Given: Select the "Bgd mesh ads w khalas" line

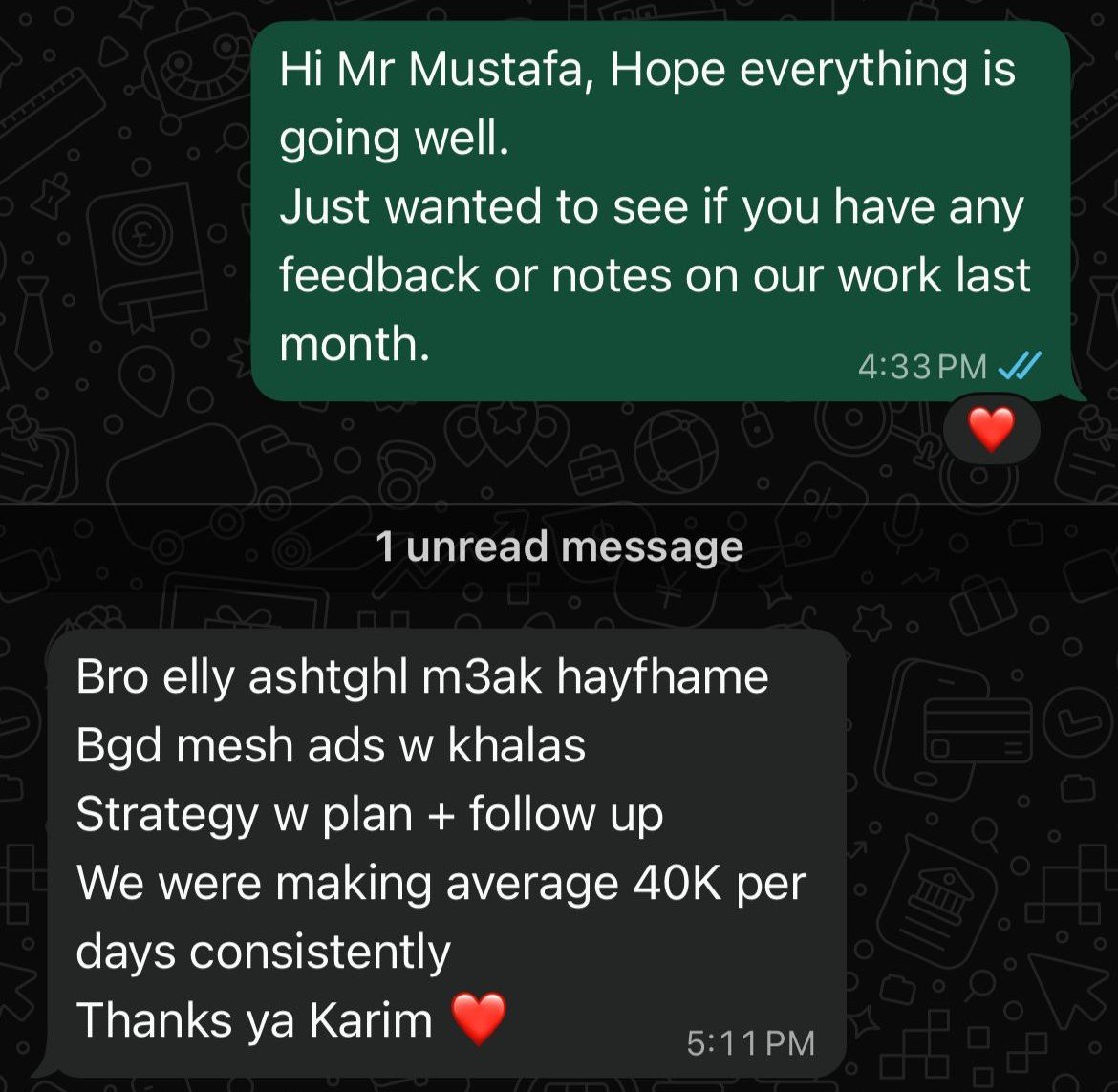Looking at the screenshot, I should (x=331, y=746).
